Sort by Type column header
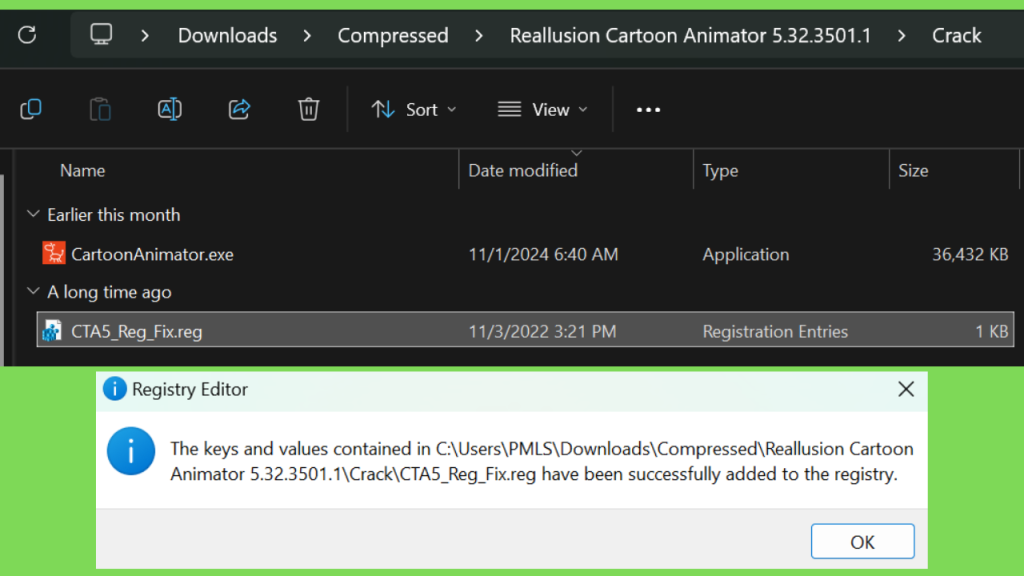Screen dimensions: 1024x576 720,170
